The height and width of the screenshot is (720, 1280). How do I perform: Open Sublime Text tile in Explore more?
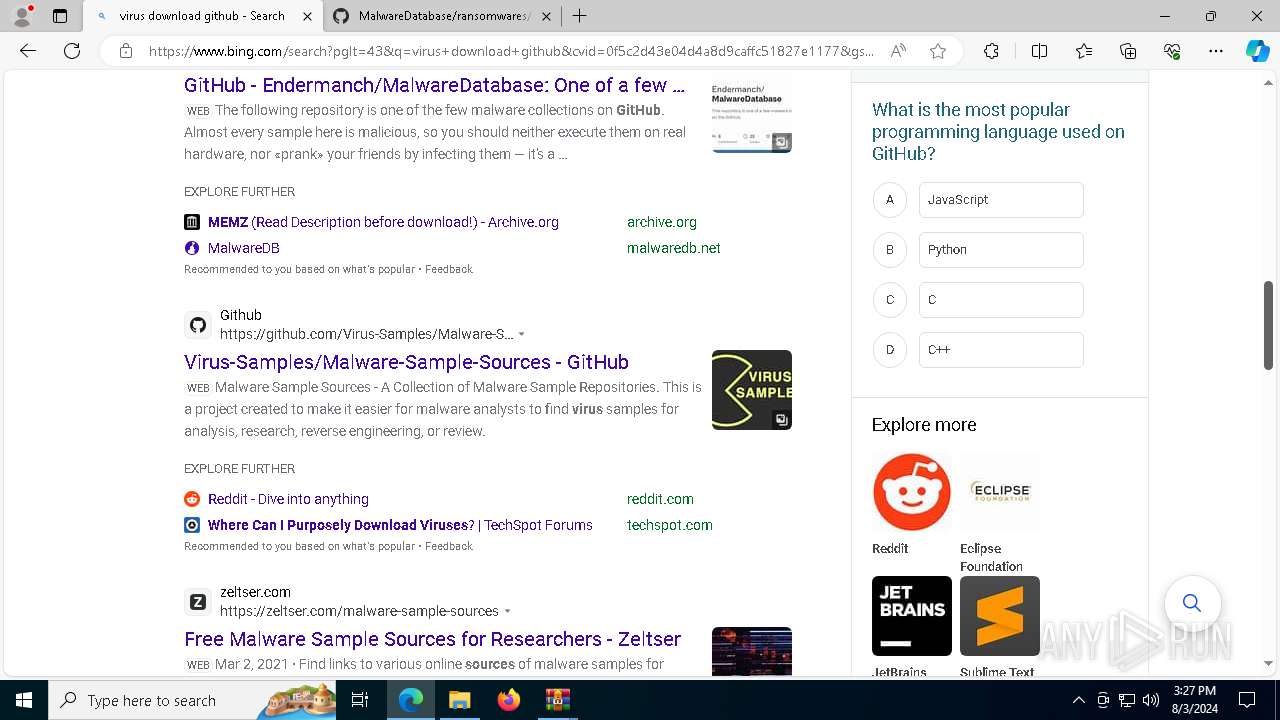1000,626
